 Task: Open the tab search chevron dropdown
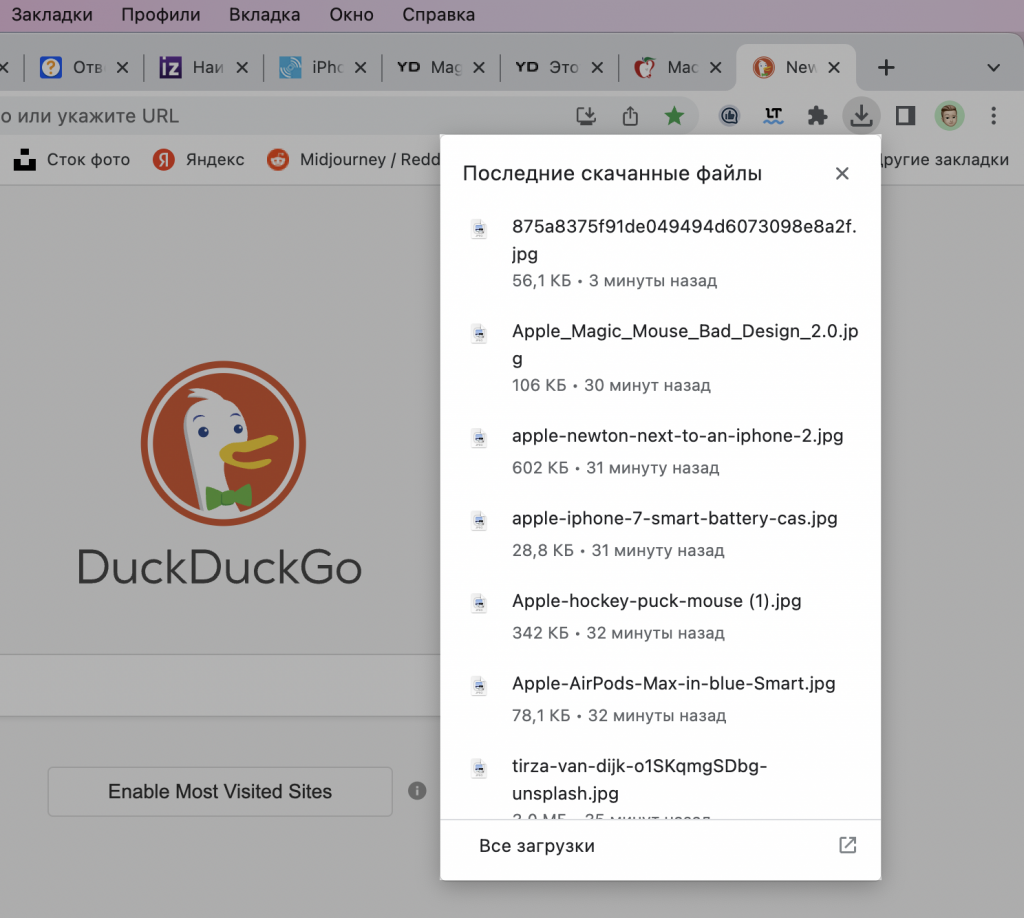coord(991,67)
